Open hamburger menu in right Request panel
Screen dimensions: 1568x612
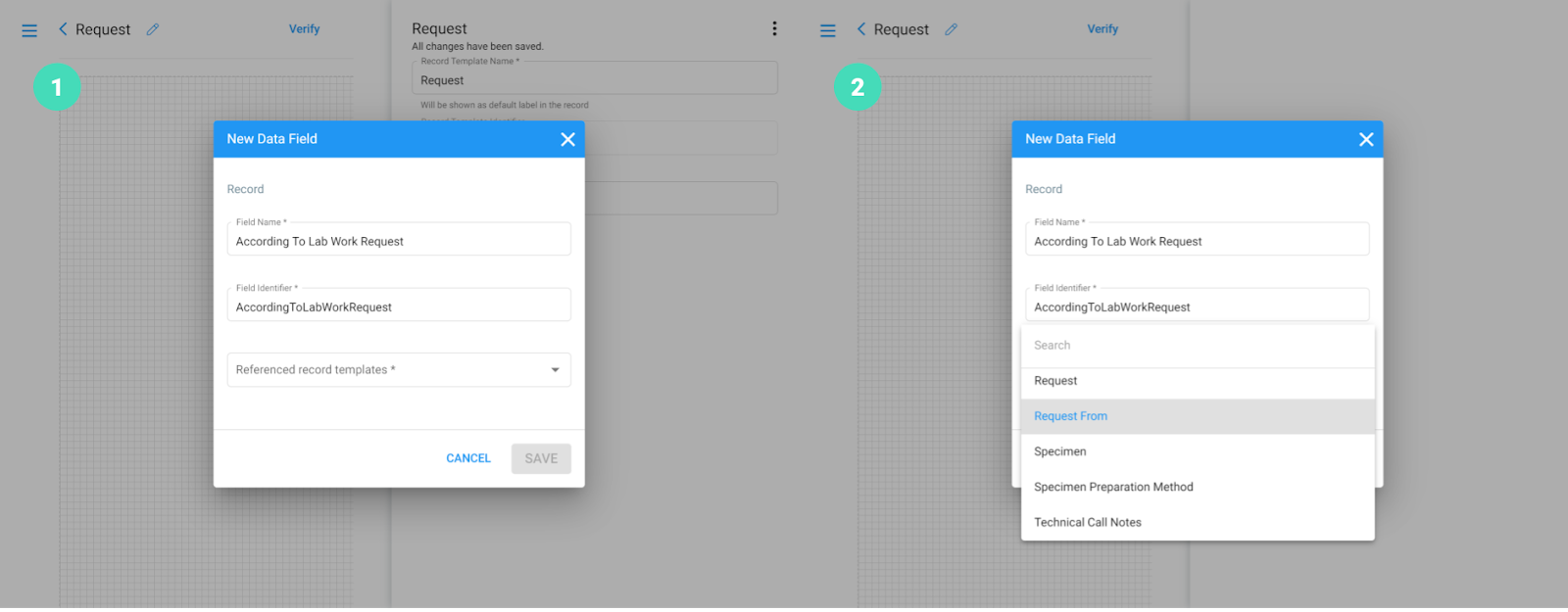click(828, 30)
